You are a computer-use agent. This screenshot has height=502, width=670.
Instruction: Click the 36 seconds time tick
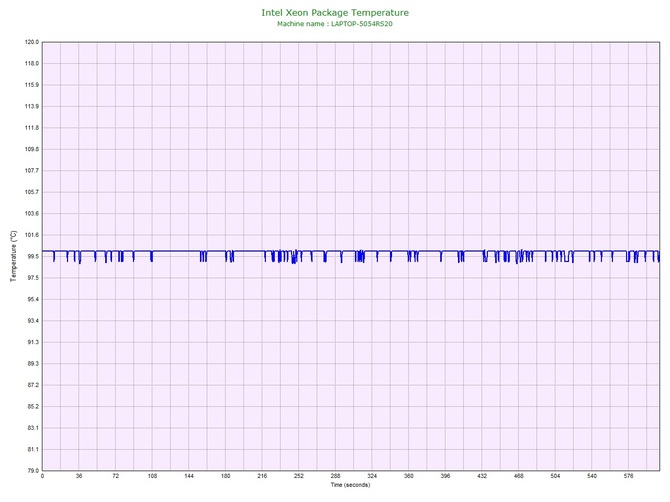tap(79, 476)
